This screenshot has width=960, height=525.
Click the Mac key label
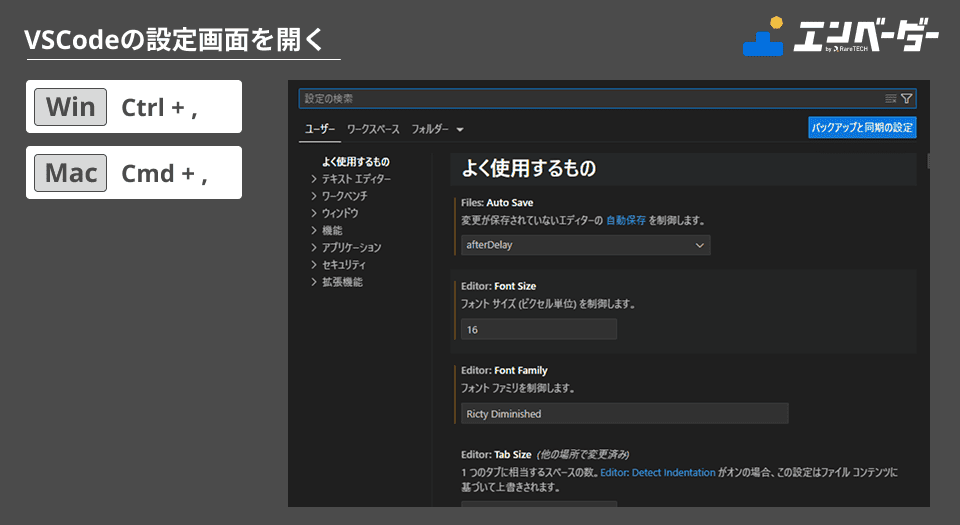tap(70, 173)
